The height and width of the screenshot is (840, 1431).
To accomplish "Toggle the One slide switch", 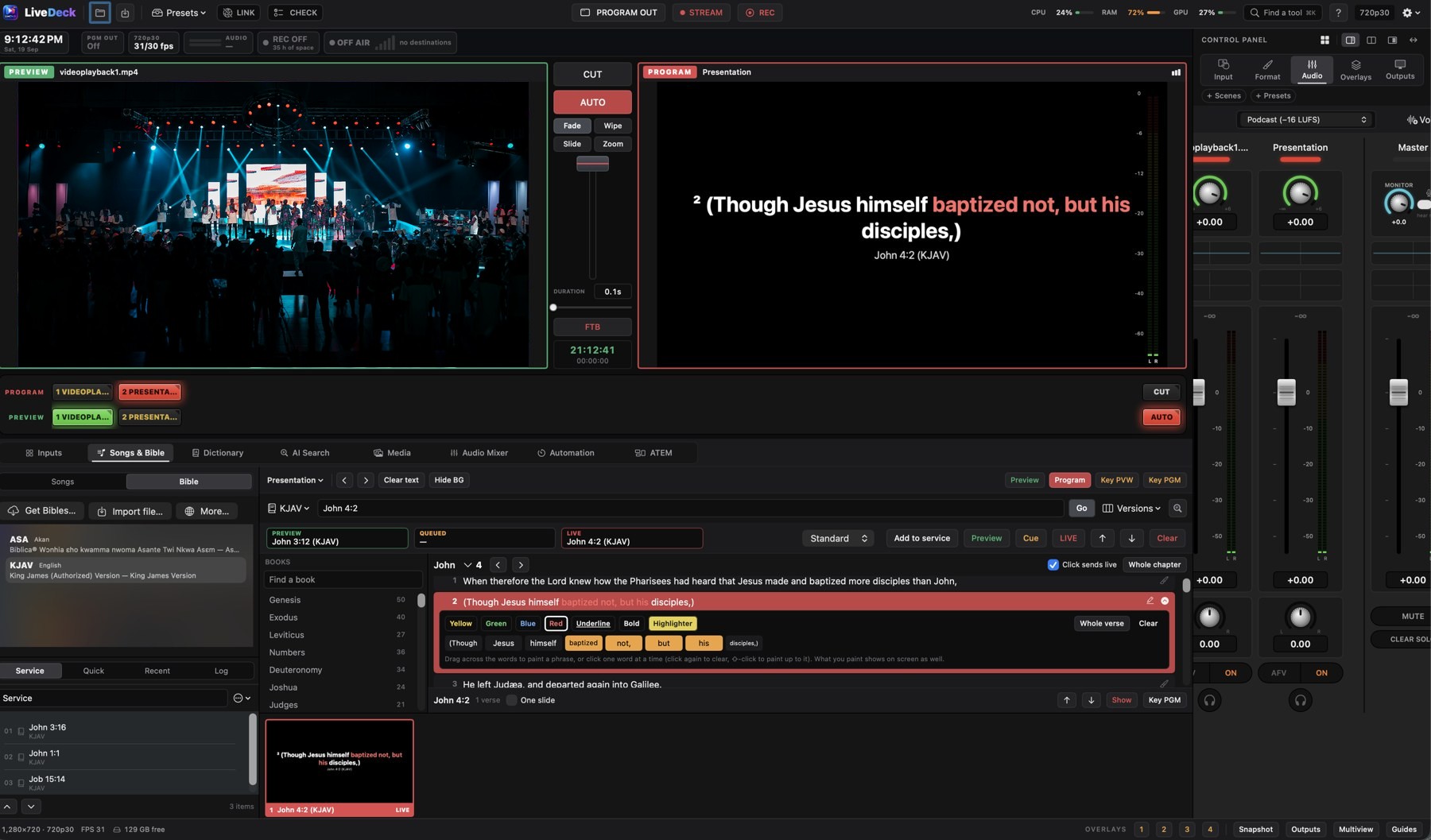I will 511,700.
